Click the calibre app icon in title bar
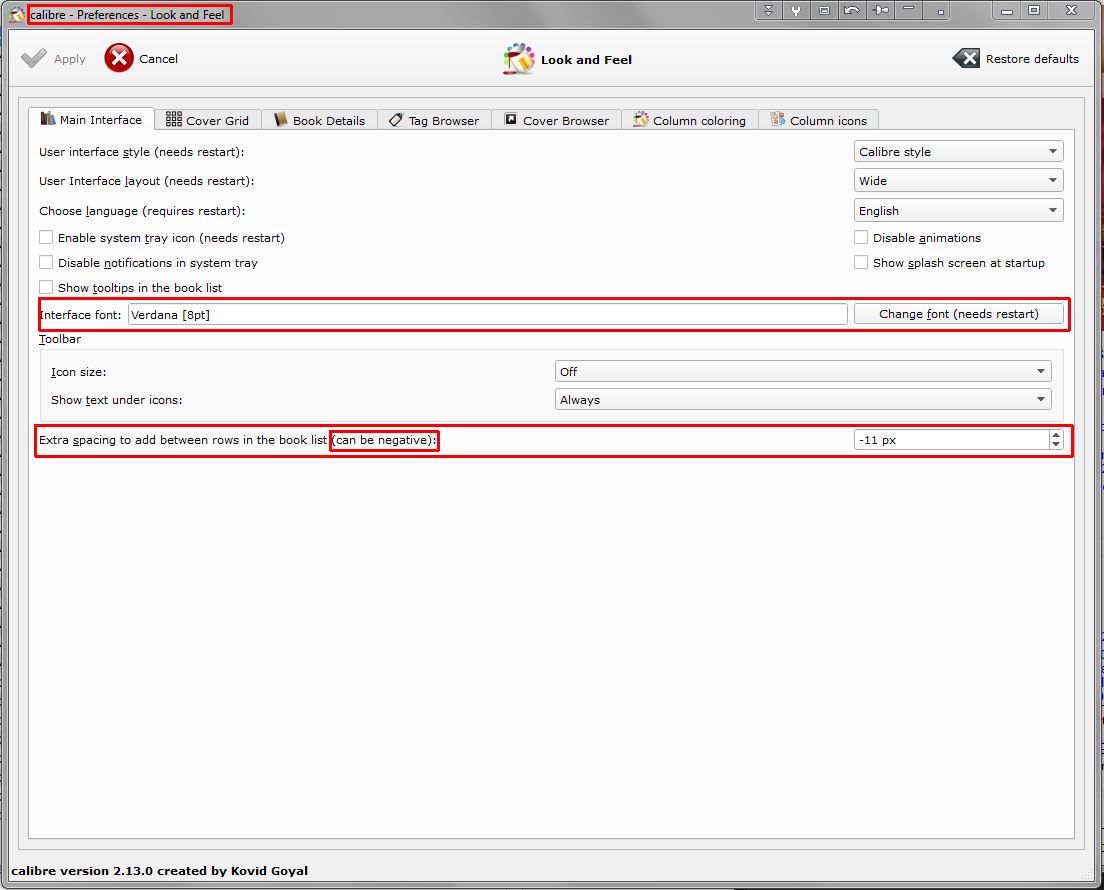This screenshot has width=1104, height=890. 17,14
